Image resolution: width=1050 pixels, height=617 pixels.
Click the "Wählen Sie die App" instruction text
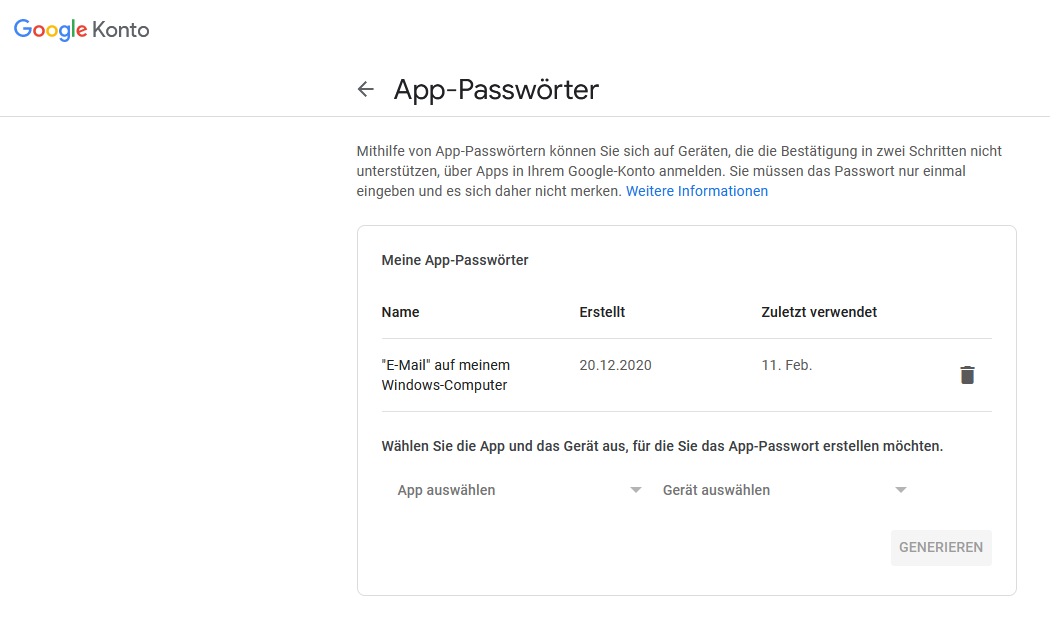point(662,446)
